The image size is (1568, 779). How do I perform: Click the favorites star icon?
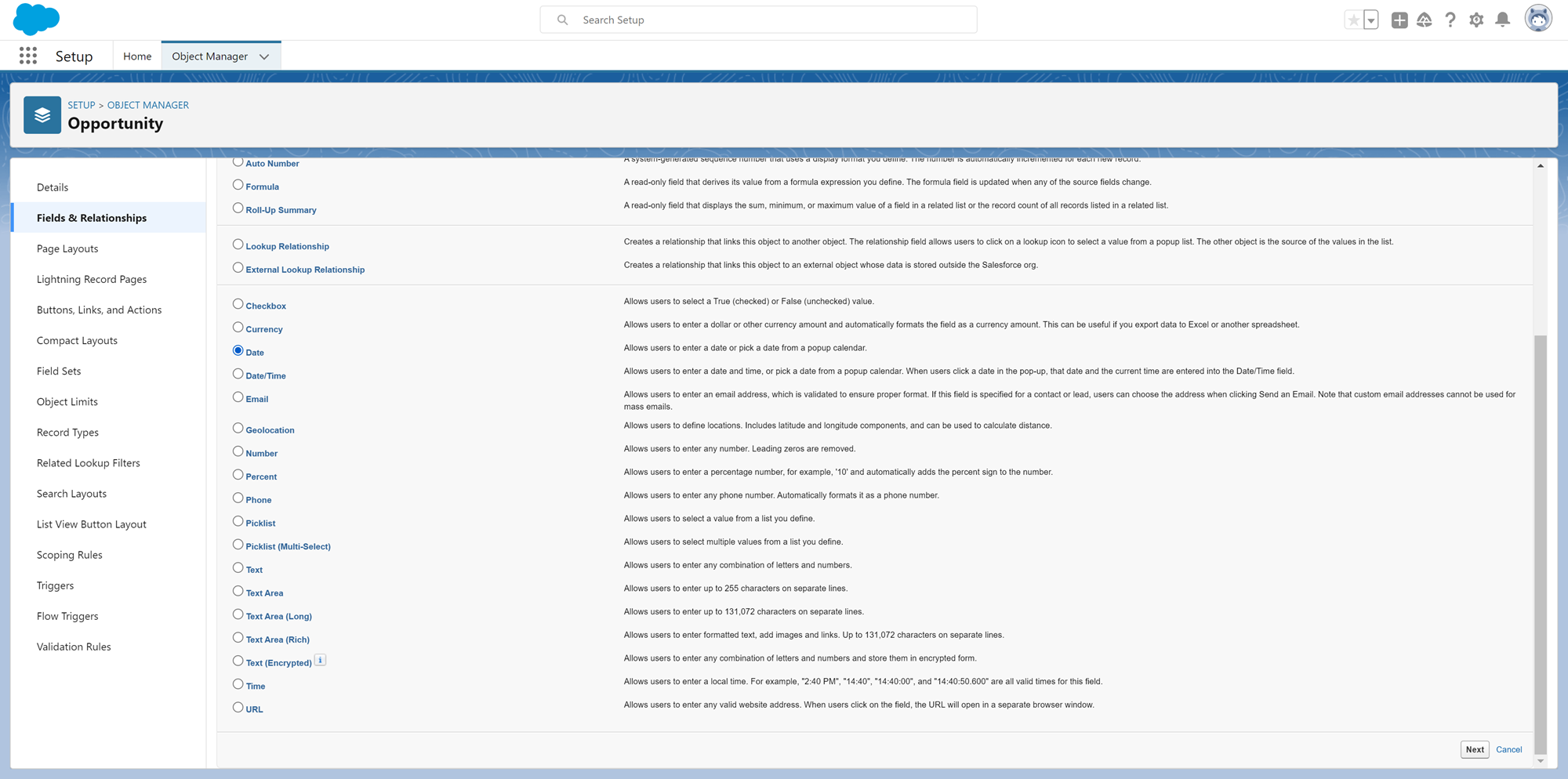[x=1353, y=20]
